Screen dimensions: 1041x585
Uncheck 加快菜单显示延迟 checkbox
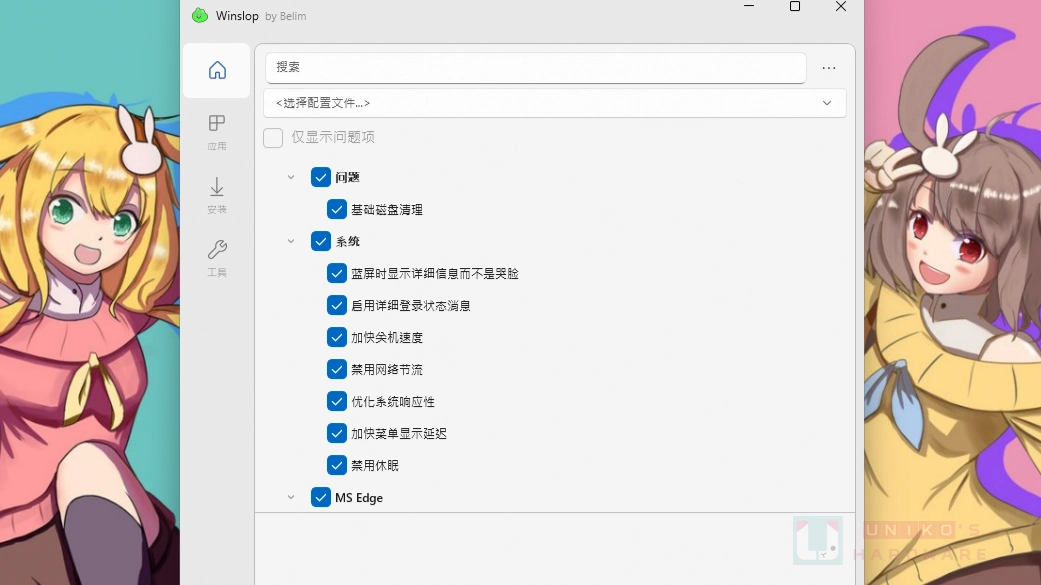click(337, 433)
